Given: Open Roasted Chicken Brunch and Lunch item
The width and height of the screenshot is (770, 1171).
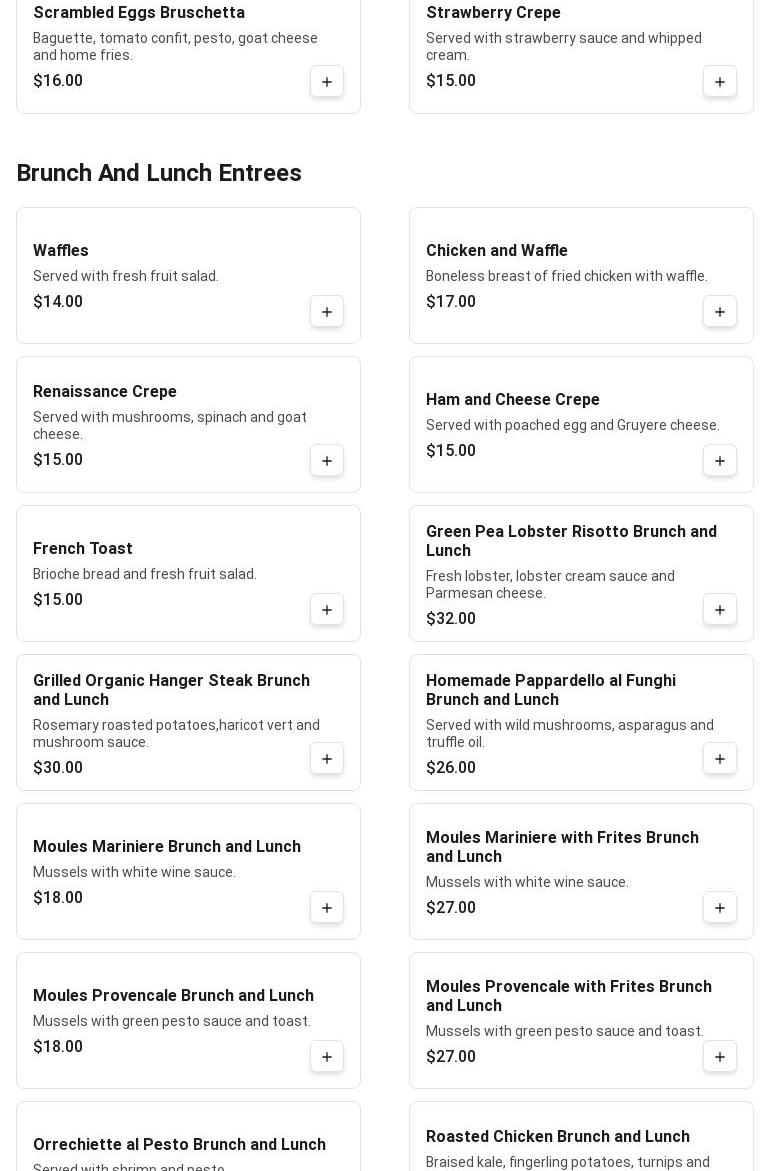Looking at the screenshot, I should click(558, 1136).
